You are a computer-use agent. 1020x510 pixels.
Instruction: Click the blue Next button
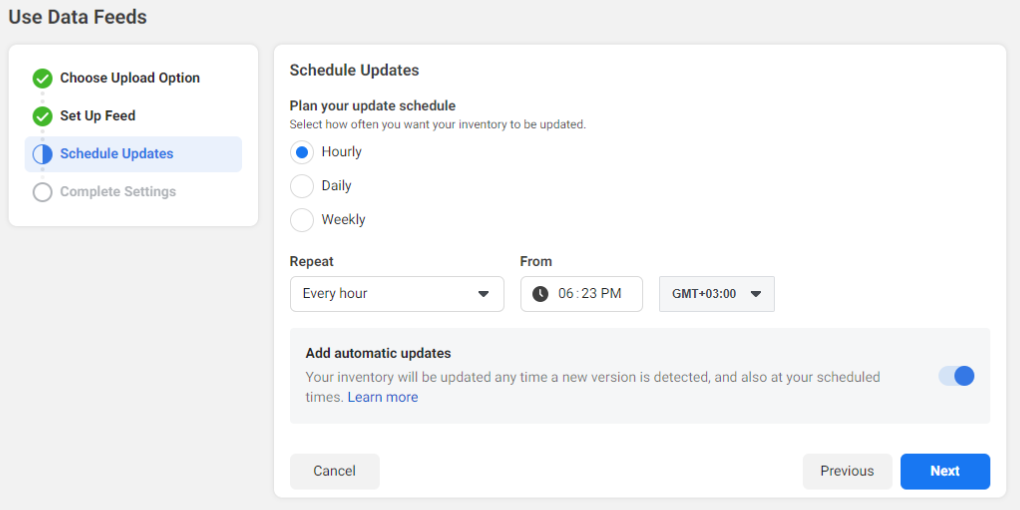point(945,471)
